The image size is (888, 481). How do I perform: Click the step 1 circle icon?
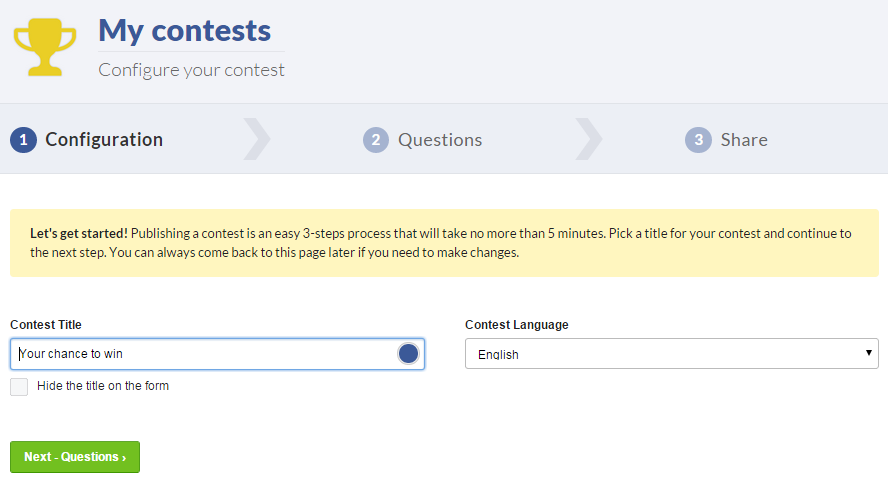click(x=23, y=140)
